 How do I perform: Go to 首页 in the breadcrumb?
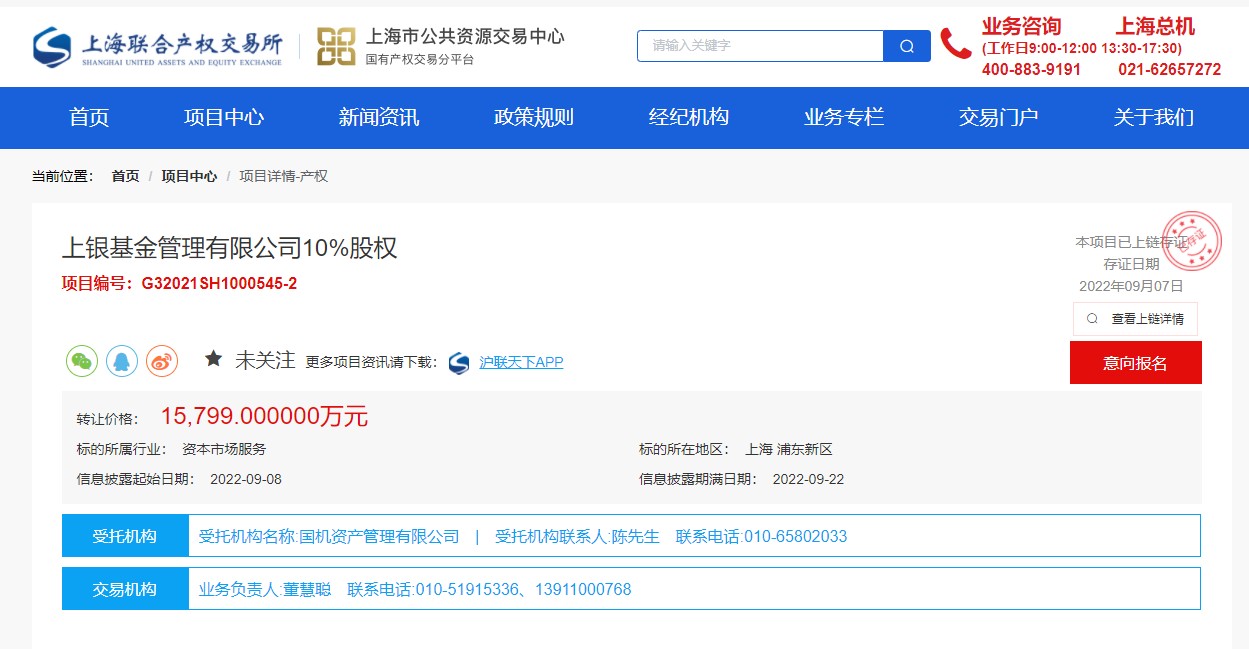point(125,176)
